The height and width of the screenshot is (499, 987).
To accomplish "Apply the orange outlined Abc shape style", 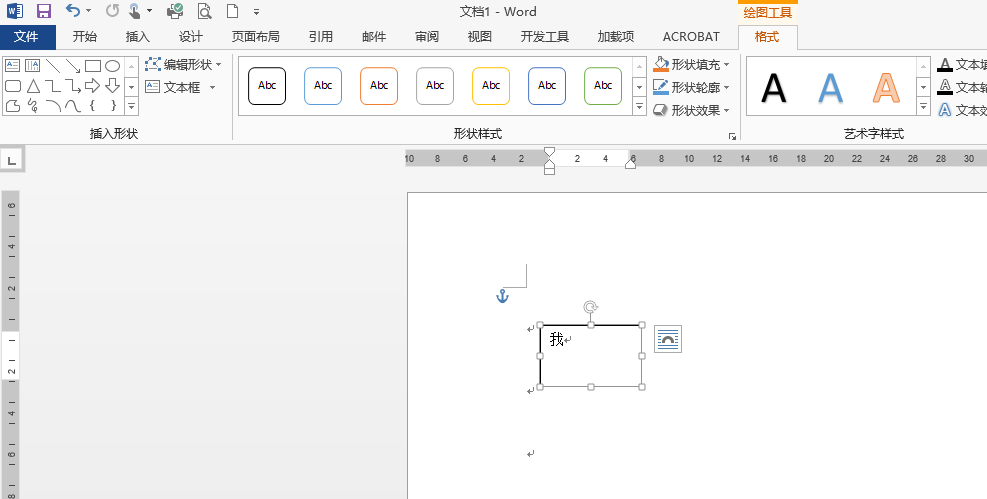I will [x=379, y=86].
